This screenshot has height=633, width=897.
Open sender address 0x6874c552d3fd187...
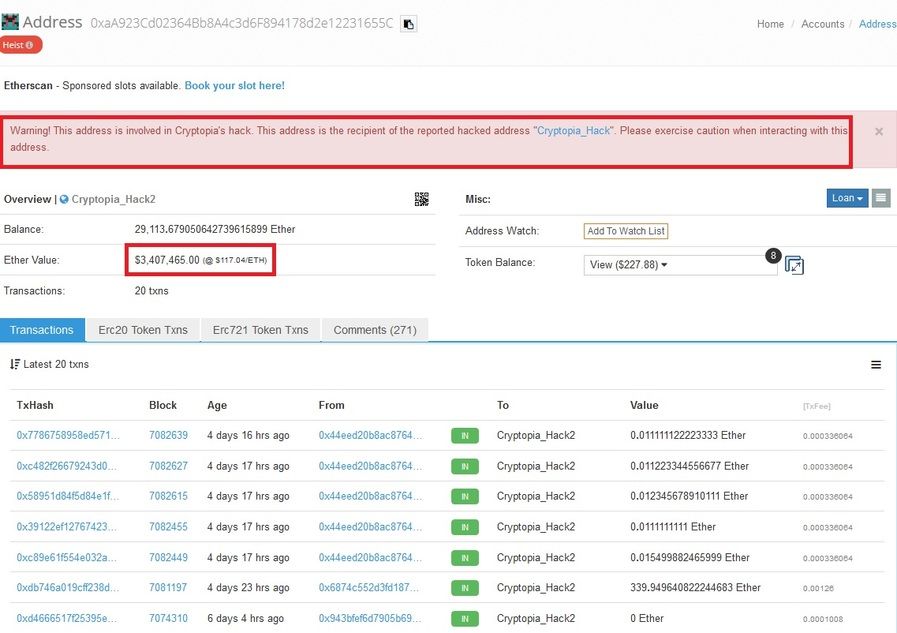[x=369, y=588]
